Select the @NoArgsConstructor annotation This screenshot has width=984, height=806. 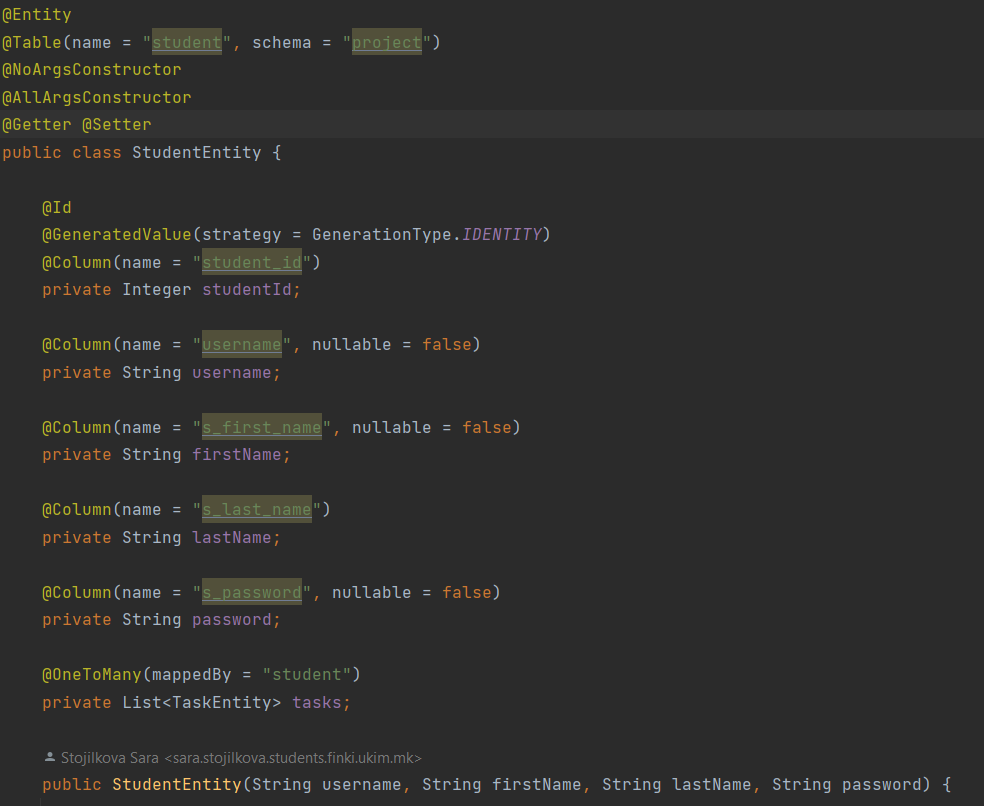[91, 70]
